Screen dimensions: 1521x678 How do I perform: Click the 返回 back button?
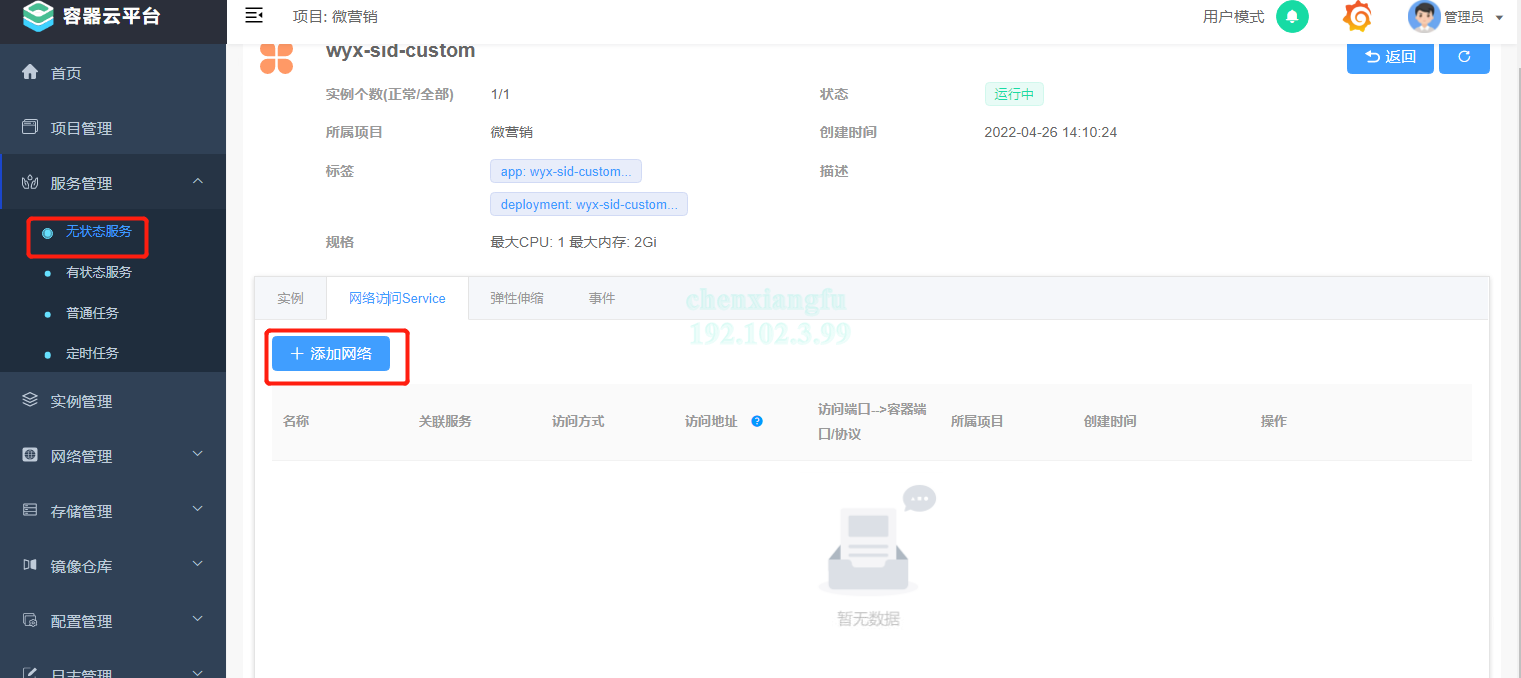pyautogui.click(x=1390, y=56)
